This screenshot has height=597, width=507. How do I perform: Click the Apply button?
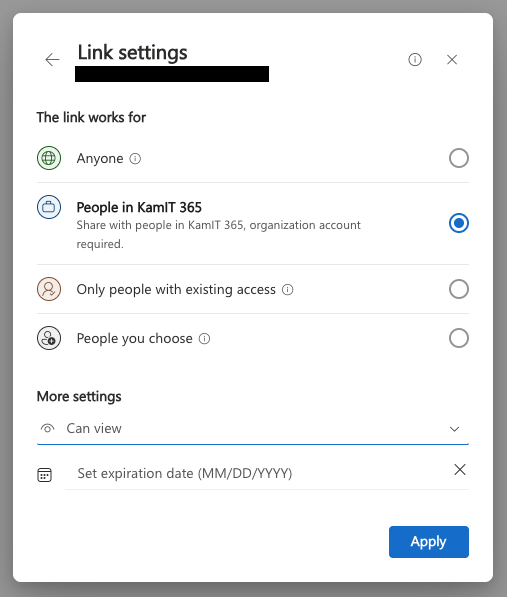pyautogui.click(x=429, y=542)
